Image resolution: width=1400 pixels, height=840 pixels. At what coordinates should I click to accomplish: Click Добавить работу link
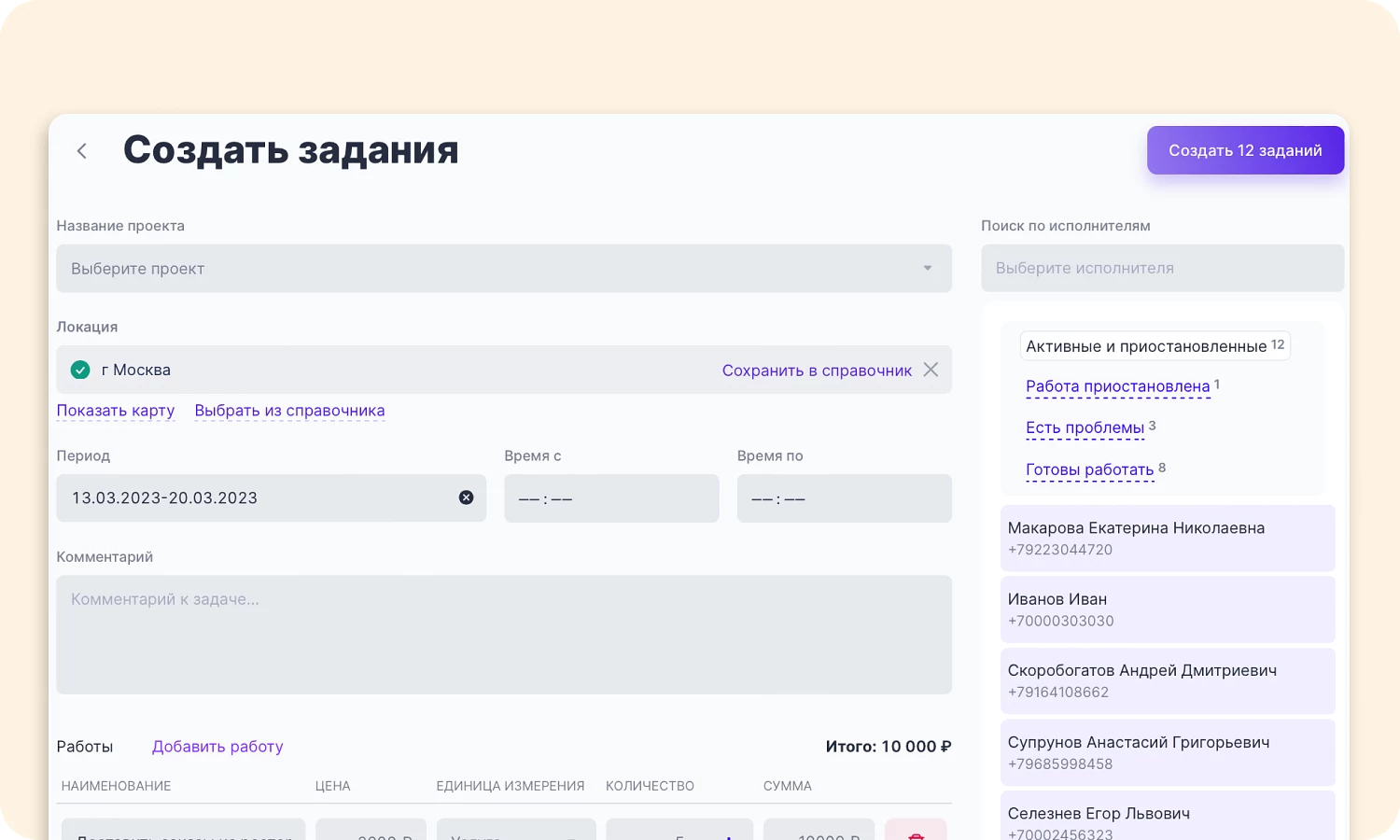coord(217,747)
